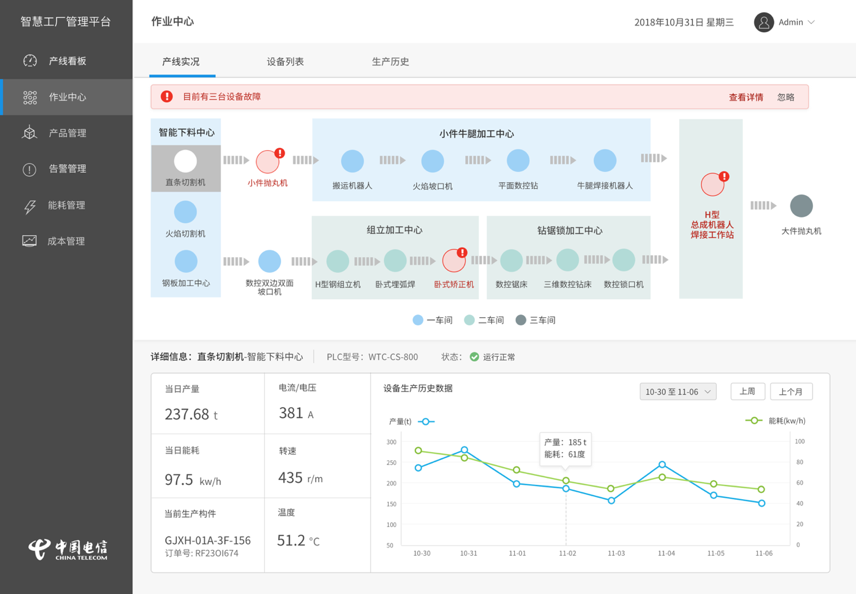Select the faulty 小件抛丸机 device icon
Image resolution: width=856 pixels, height=594 pixels.
pos(267,161)
